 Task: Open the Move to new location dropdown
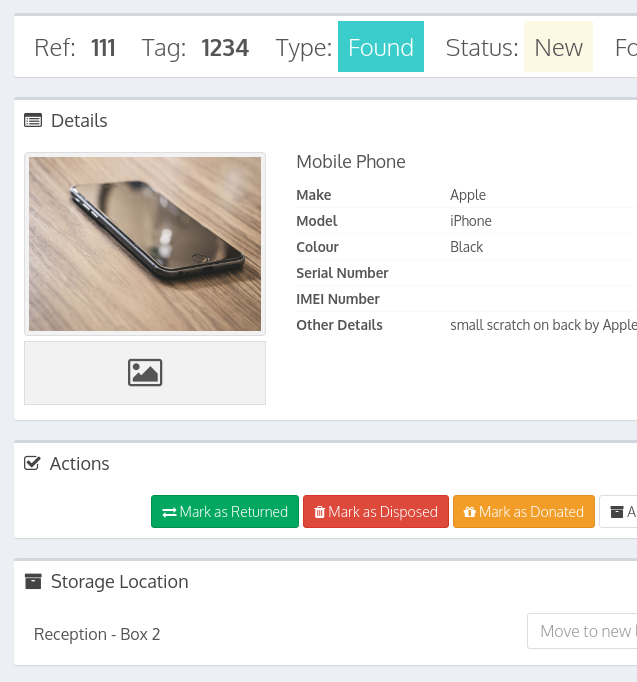(x=582, y=631)
